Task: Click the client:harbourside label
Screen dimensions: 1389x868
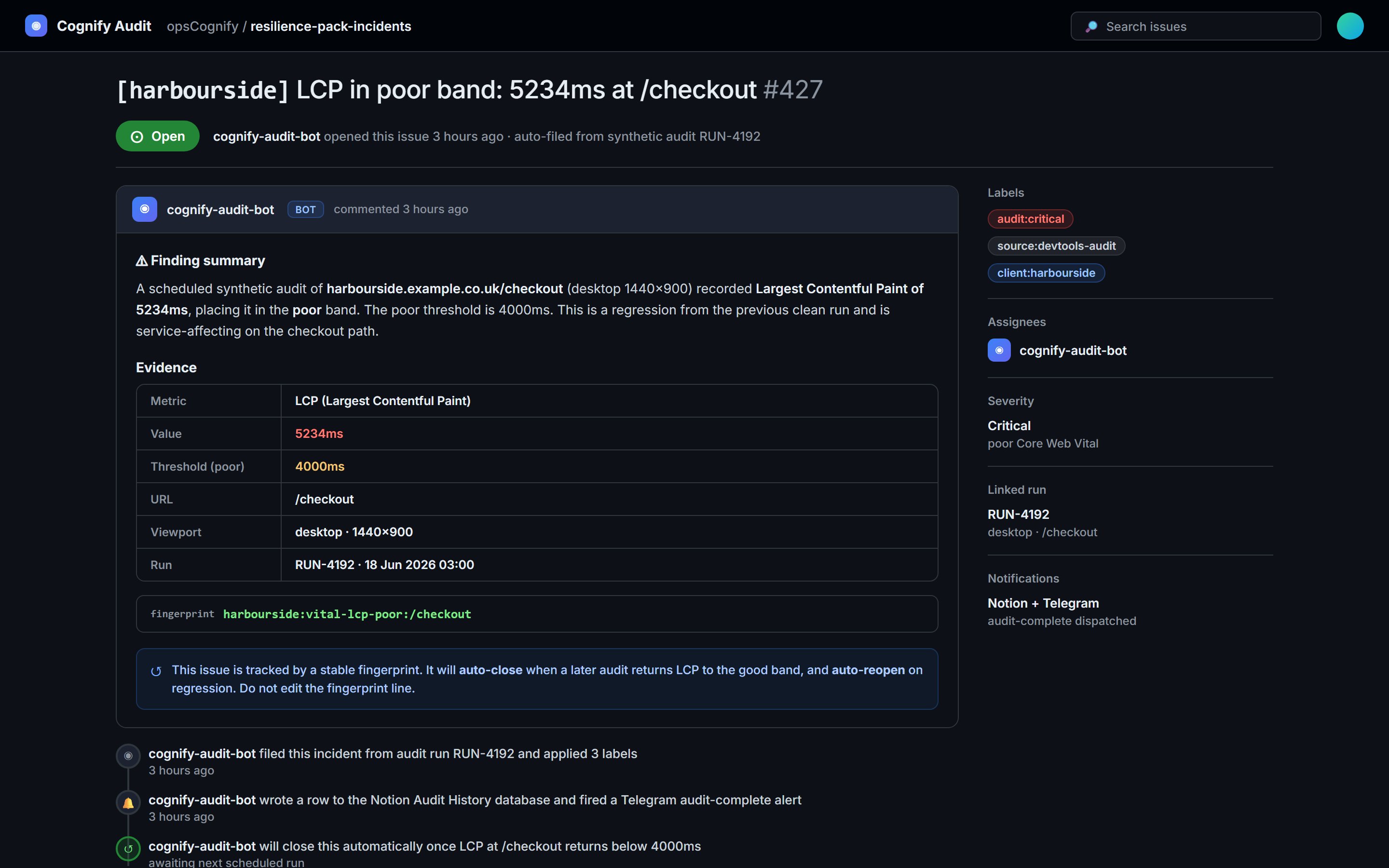Action: coord(1046,272)
